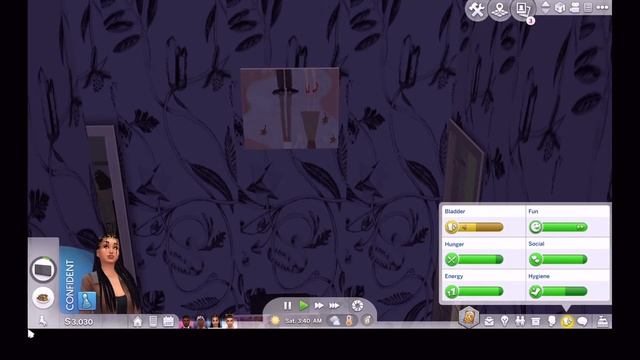Click the Sim posture icon above funds
Viewport: 640px width, 360px height.
pyautogui.click(x=43, y=321)
